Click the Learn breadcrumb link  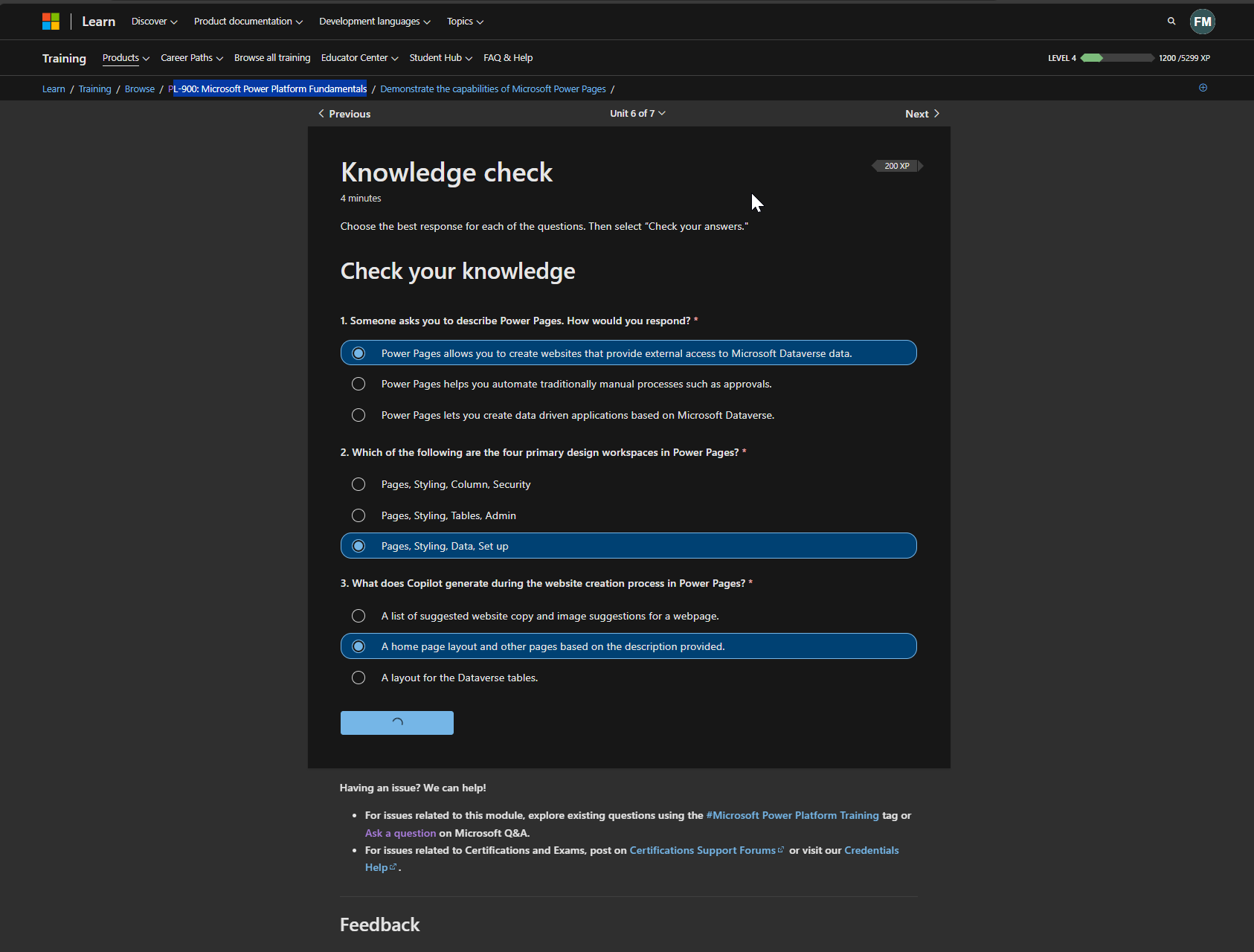point(54,89)
